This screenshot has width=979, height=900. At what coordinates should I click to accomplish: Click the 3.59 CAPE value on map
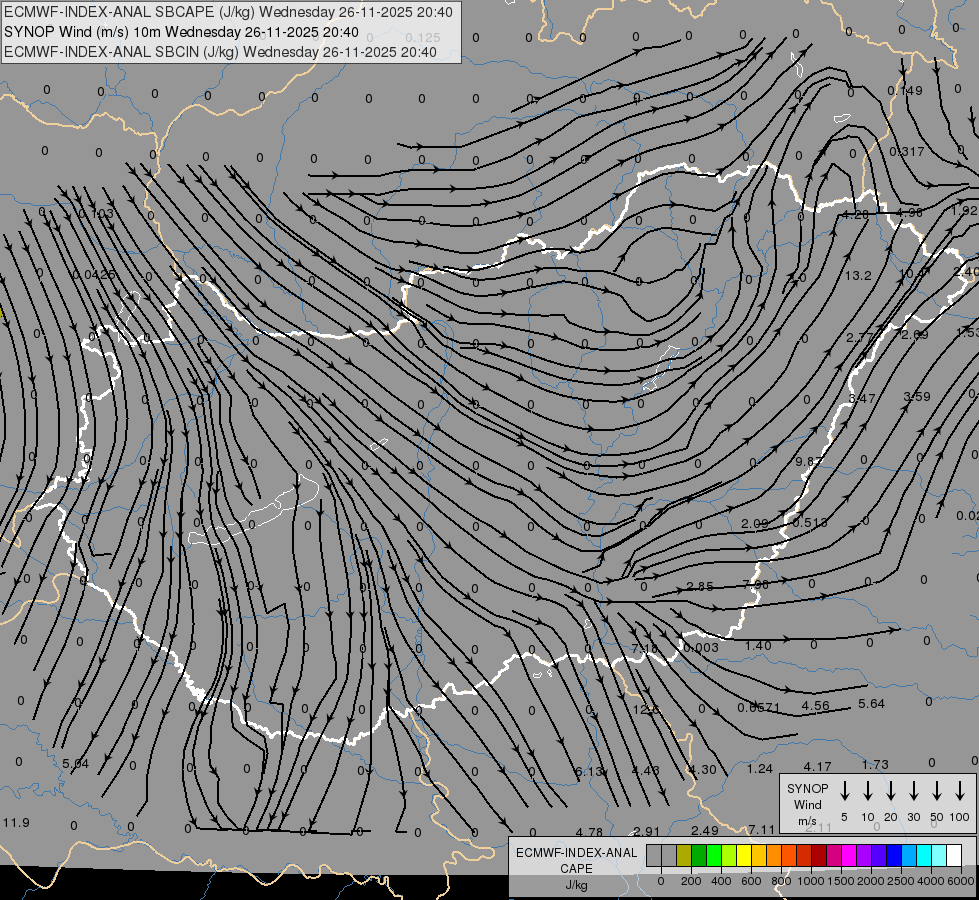pos(917,396)
